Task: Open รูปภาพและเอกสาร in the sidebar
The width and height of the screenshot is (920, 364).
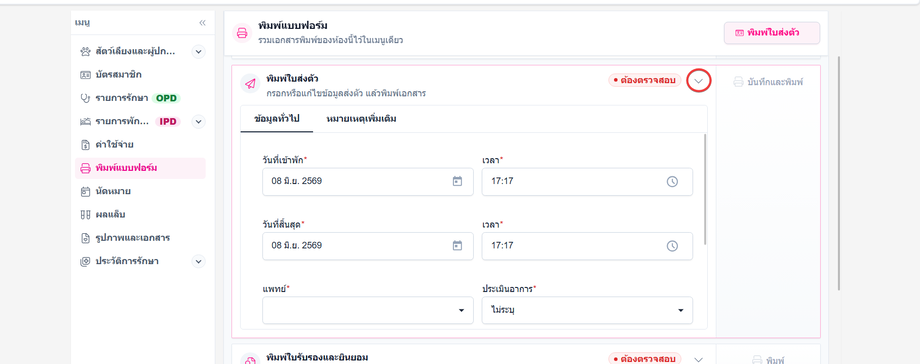Action: 140,238
